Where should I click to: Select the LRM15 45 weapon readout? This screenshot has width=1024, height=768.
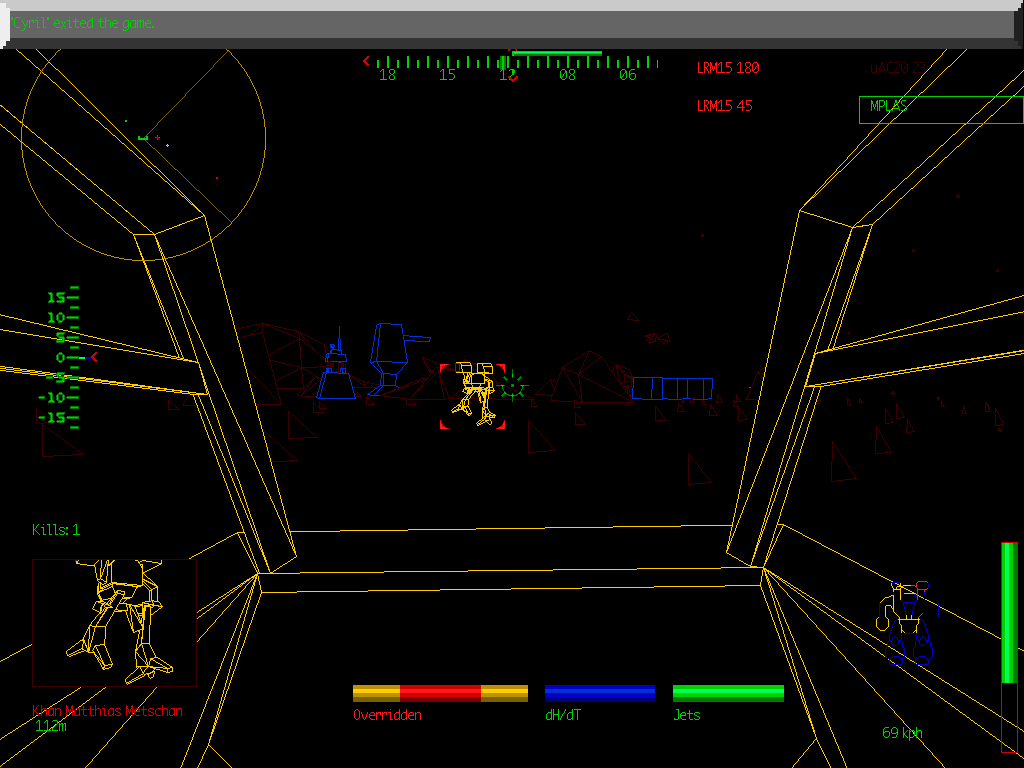(723, 105)
